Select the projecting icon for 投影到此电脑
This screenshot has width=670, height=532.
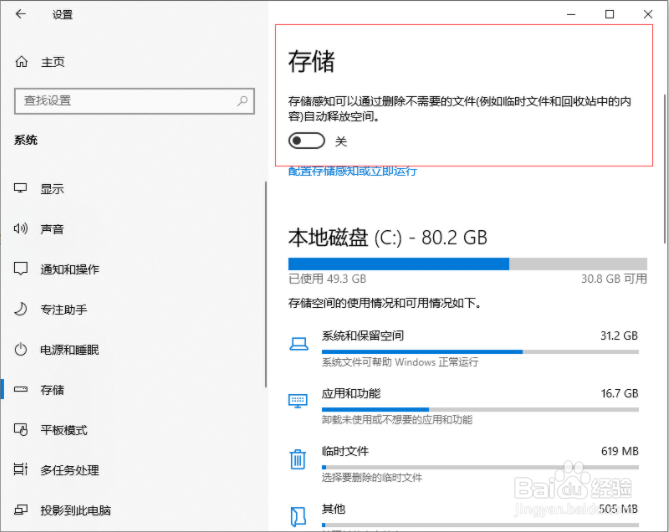pos(21,510)
